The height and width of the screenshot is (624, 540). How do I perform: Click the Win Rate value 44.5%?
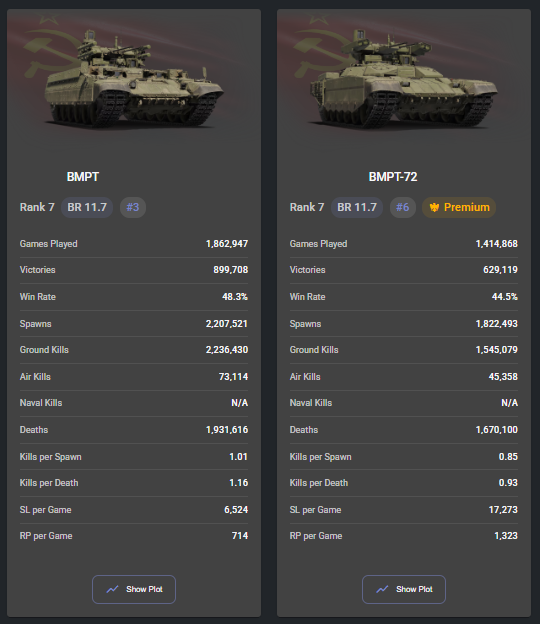[x=505, y=297]
